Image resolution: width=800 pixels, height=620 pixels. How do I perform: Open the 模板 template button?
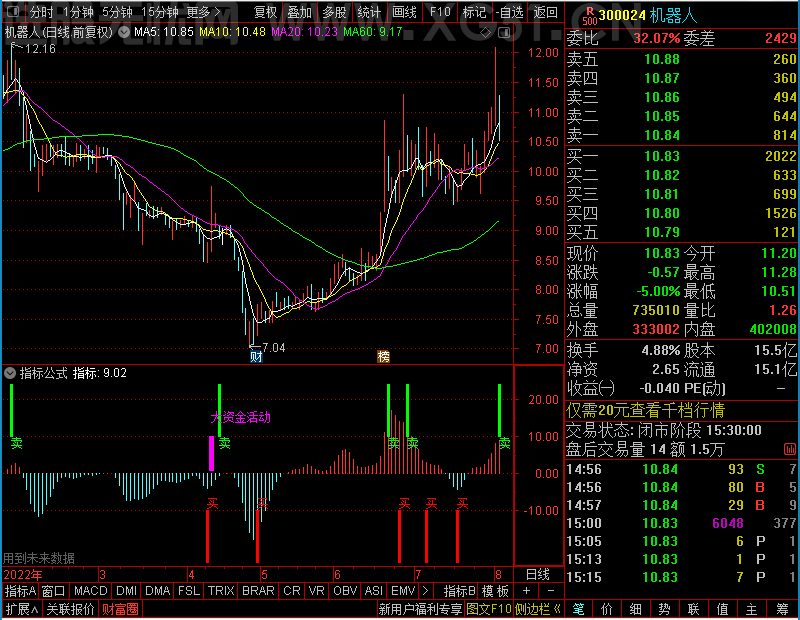495,591
